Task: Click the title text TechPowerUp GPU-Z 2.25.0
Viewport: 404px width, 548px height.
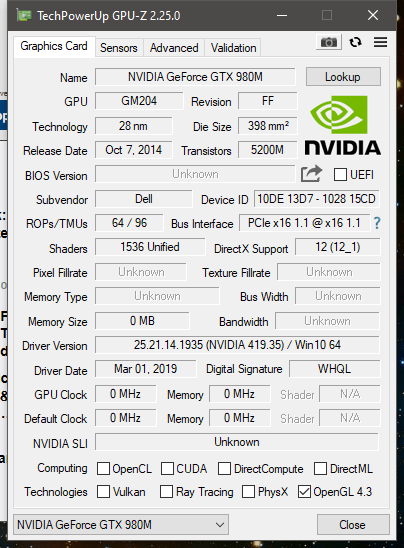Action: (109, 16)
